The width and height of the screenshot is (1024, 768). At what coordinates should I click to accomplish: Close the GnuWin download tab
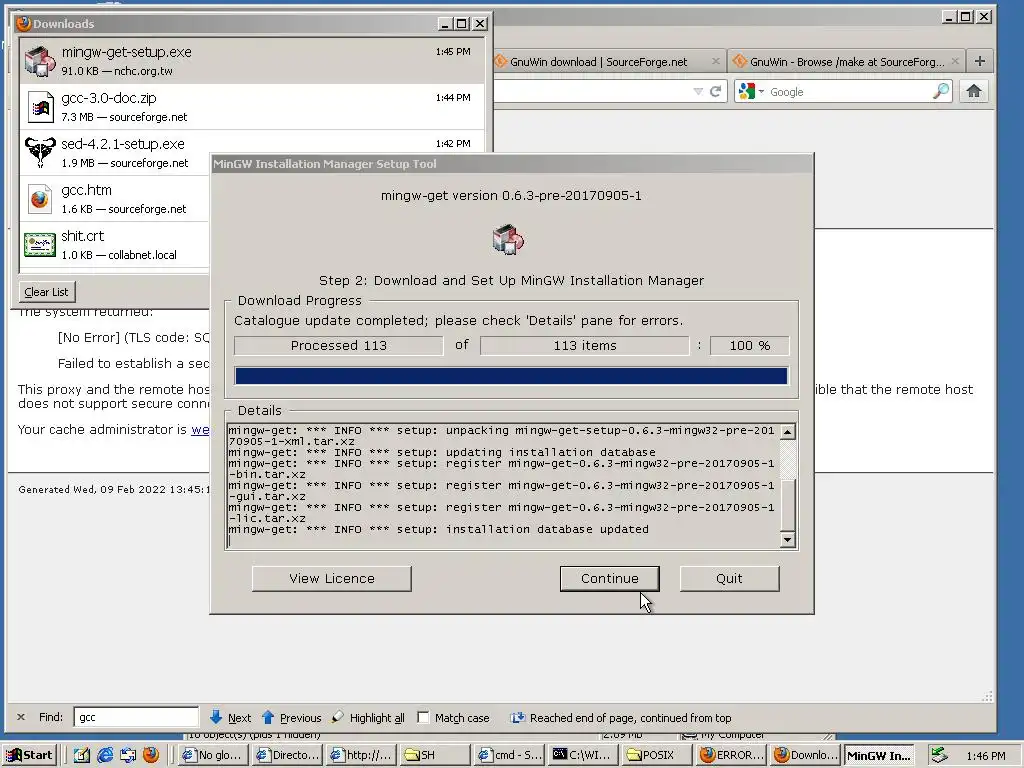715,61
